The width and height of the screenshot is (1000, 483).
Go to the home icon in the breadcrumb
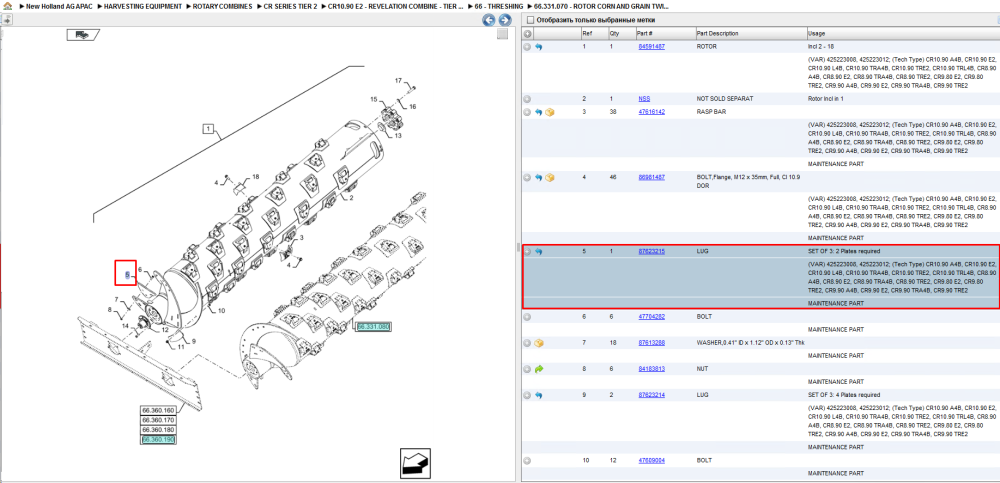pos(7,5)
